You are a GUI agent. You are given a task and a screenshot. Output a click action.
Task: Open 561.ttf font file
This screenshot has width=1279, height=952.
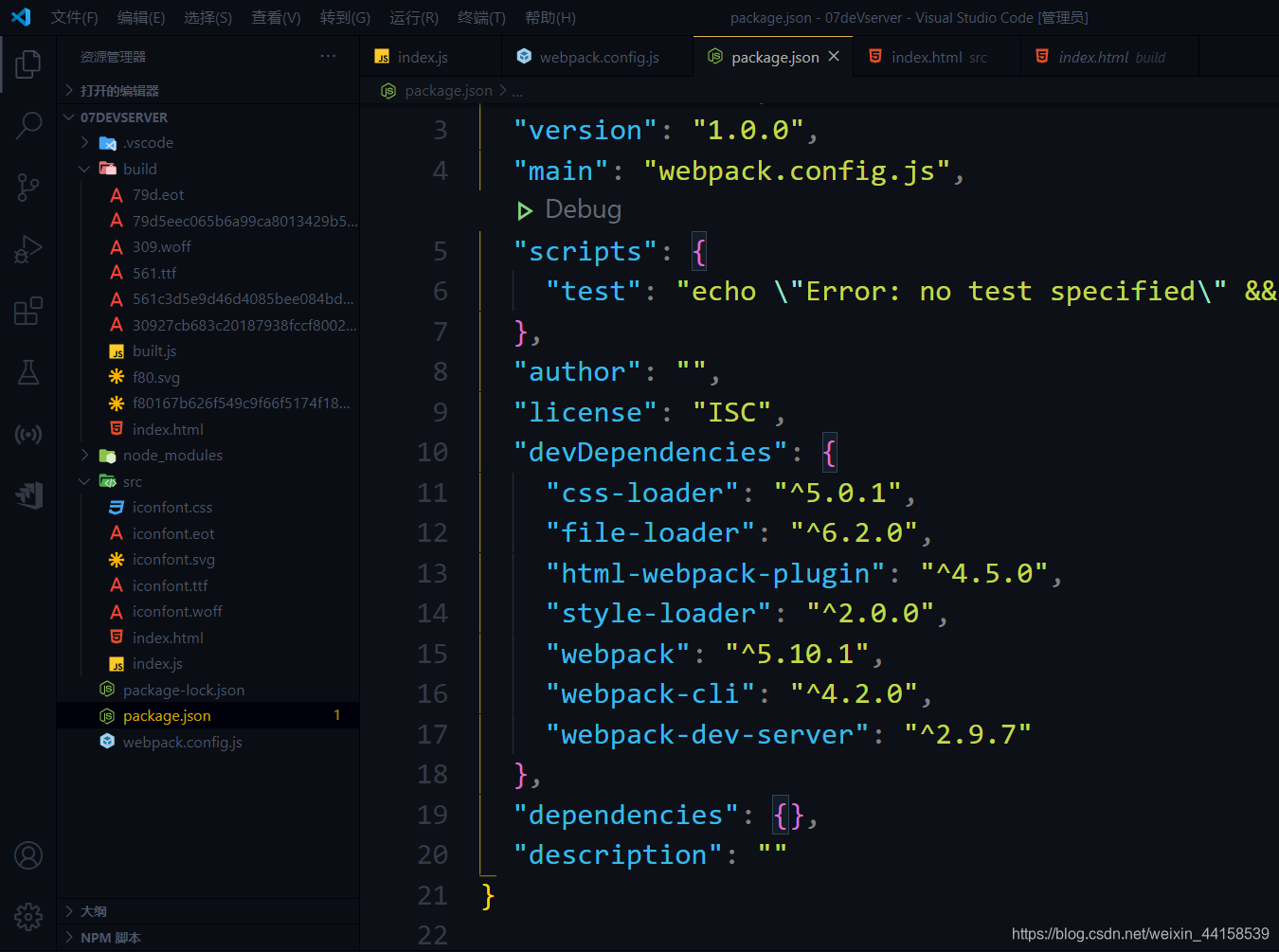208,273
